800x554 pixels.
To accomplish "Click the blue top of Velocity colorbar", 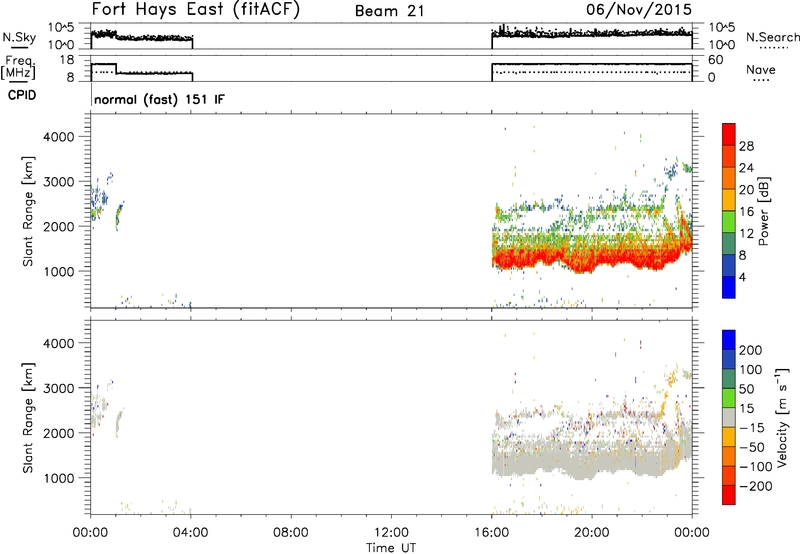I will 729,340.
